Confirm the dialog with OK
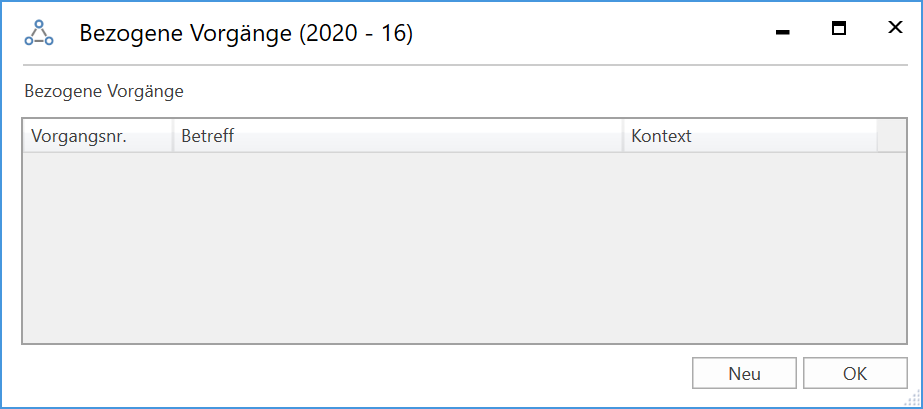Image resolution: width=923 pixels, height=409 pixels. point(854,374)
